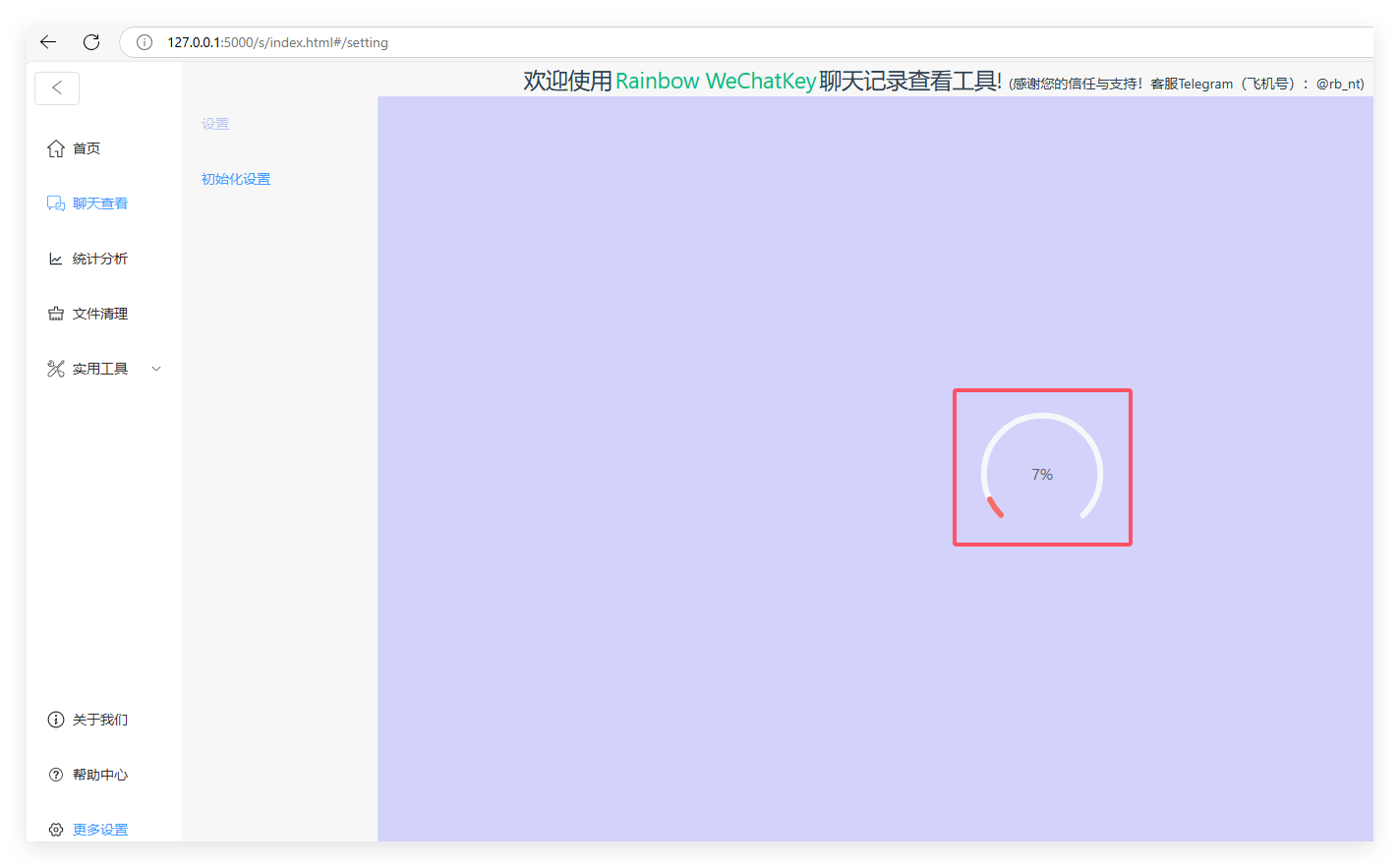The width and height of the screenshot is (1400, 868).
Task: Open 初始化设置 in the settings list
Action: click(x=236, y=179)
